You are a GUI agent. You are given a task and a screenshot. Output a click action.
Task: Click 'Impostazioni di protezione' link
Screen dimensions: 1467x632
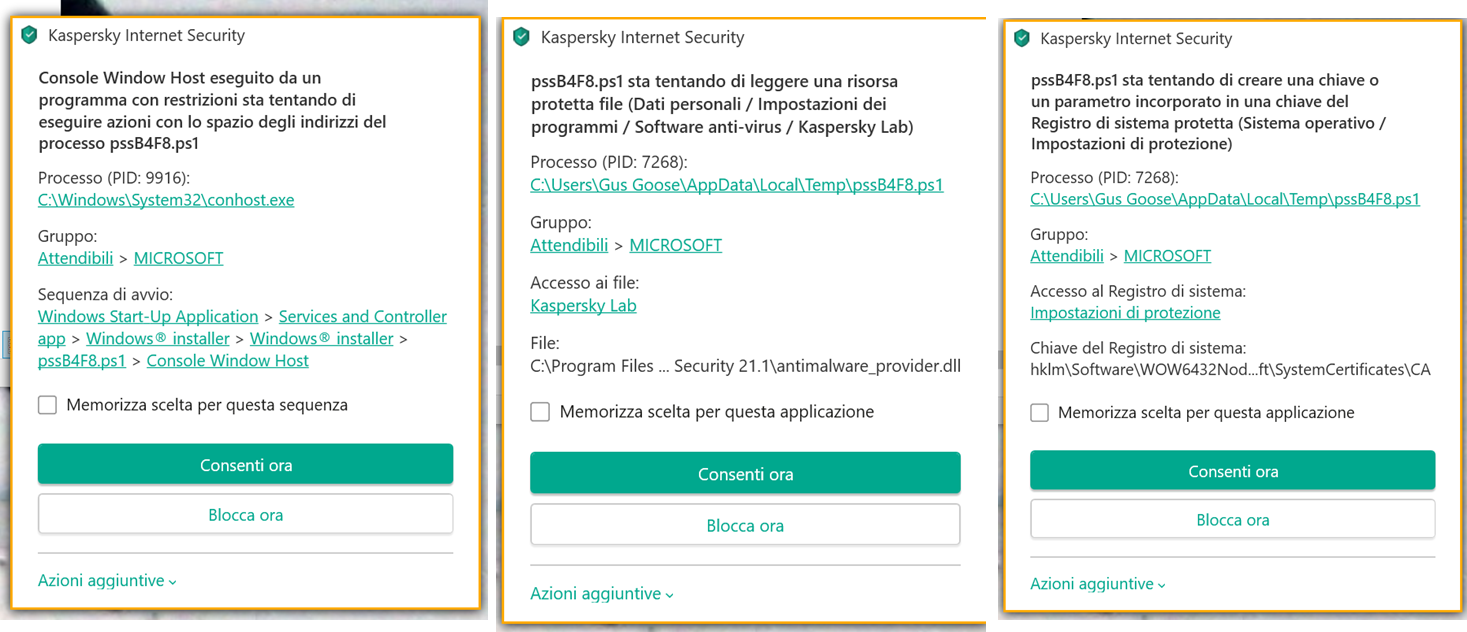click(x=1125, y=313)
